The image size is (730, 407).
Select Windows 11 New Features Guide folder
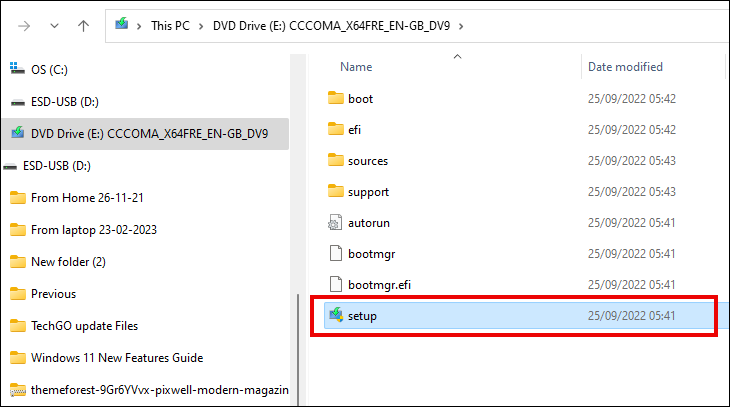[x=116, y=358]
